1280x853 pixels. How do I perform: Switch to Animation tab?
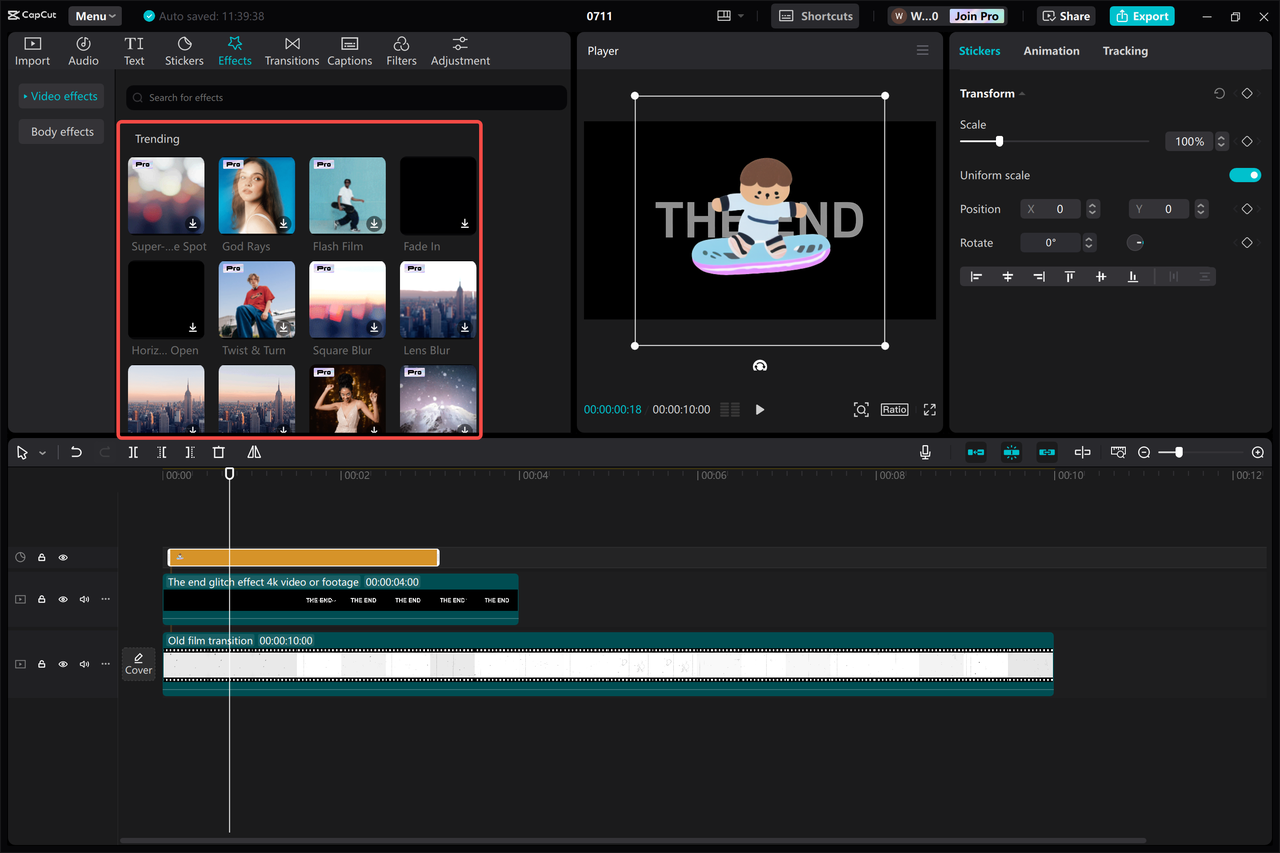point(1051,51)
